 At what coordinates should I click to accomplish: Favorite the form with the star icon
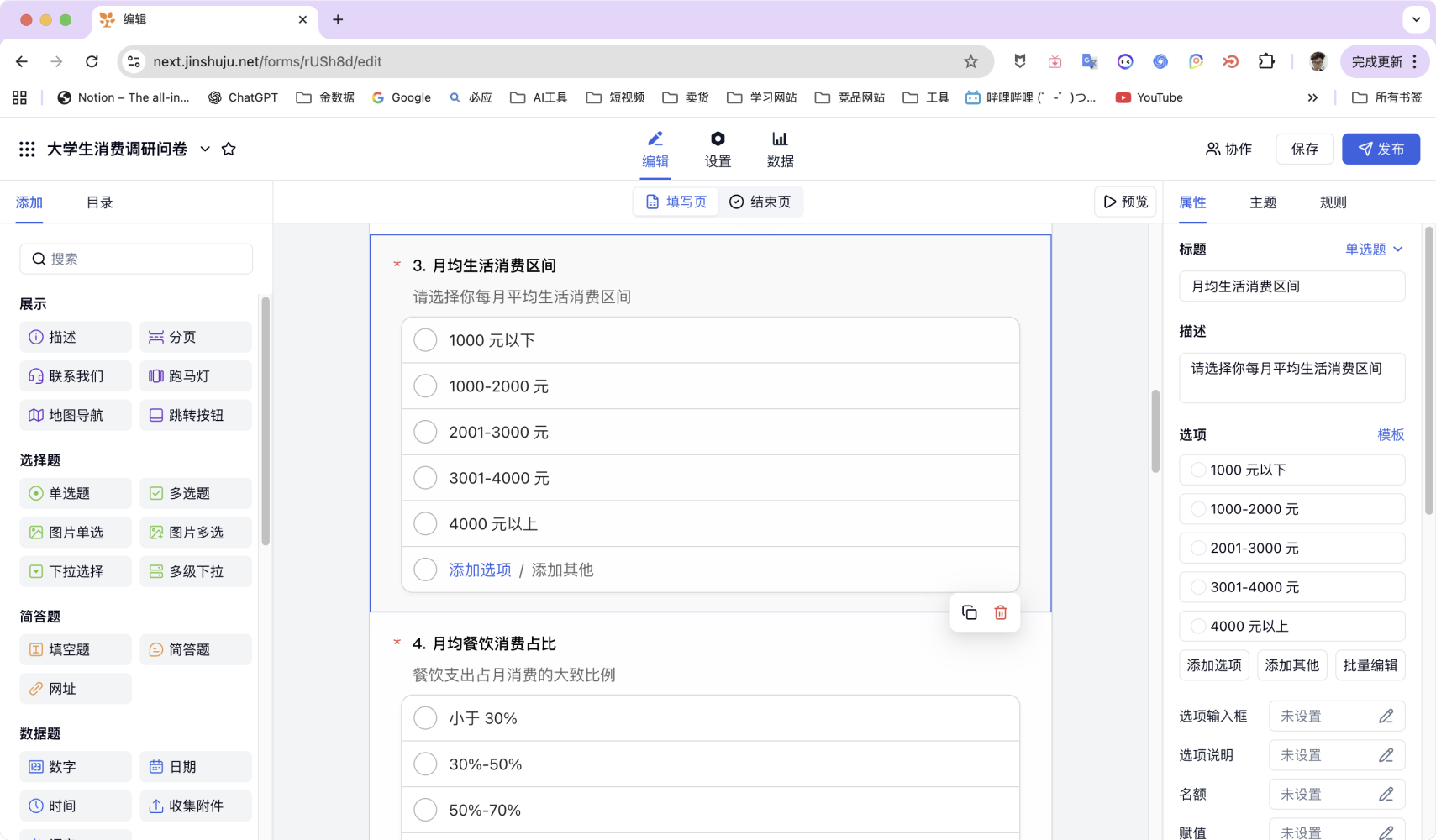point(229,149)
